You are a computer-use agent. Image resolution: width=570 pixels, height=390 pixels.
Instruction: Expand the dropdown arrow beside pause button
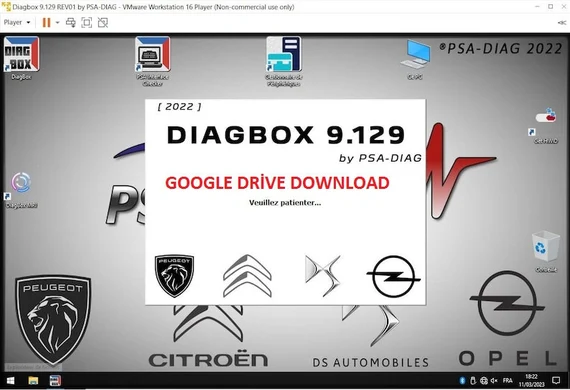tap(57, 23)
